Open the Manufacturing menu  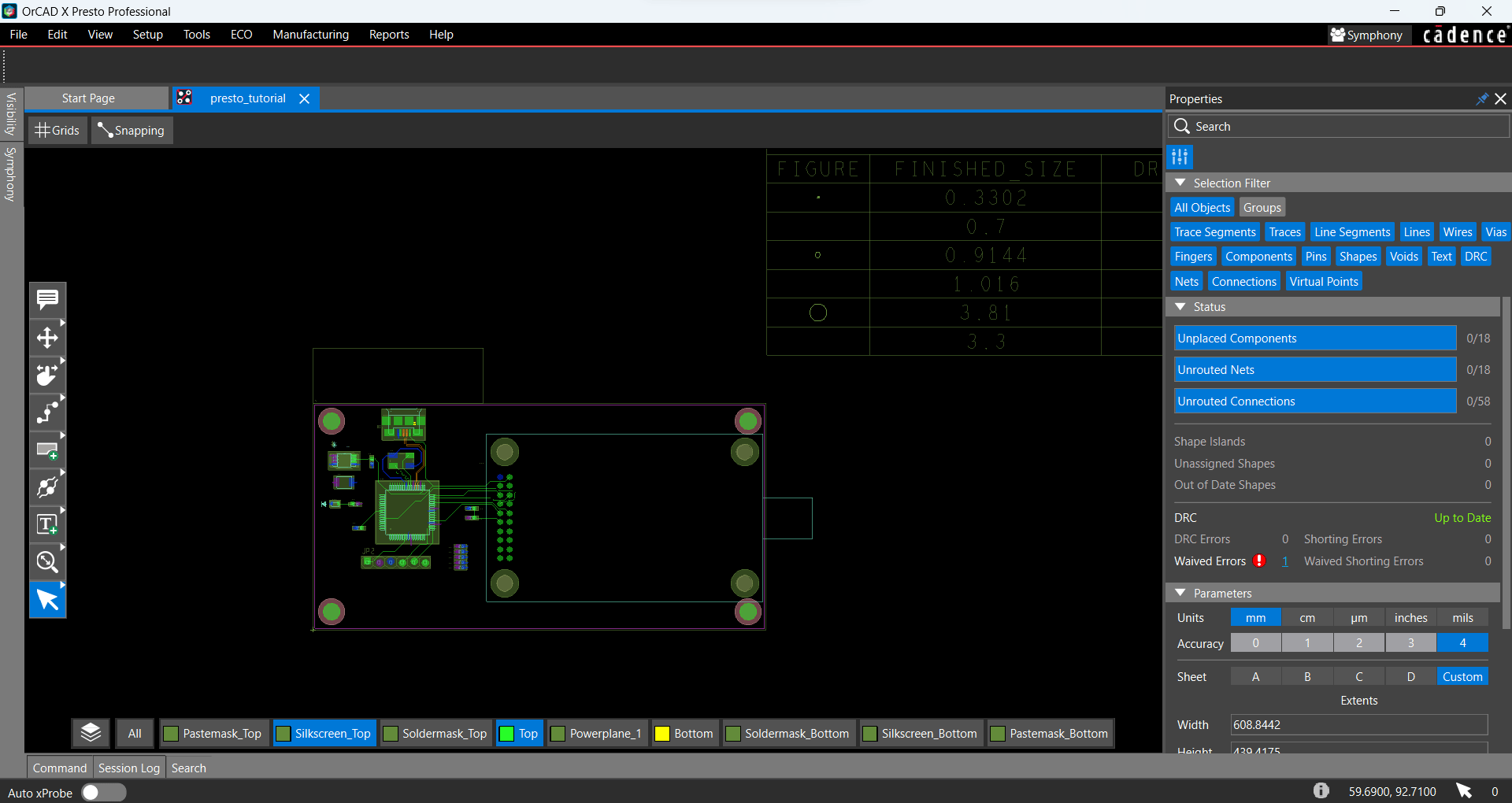310,35
